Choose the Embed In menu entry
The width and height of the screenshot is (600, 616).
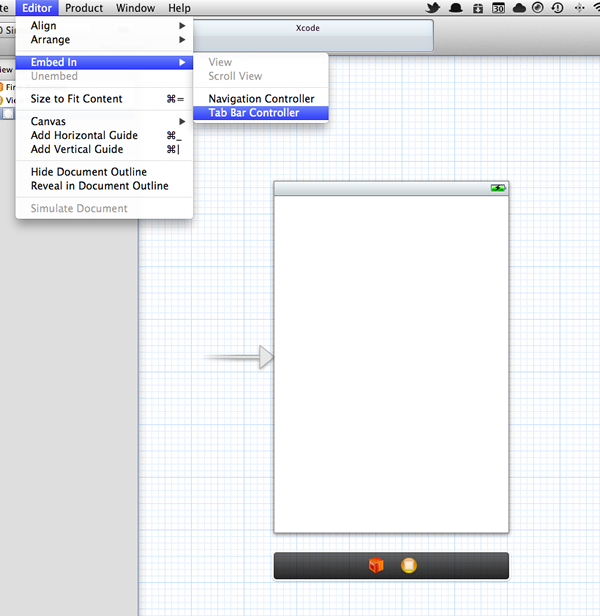[x=104, y=62]
